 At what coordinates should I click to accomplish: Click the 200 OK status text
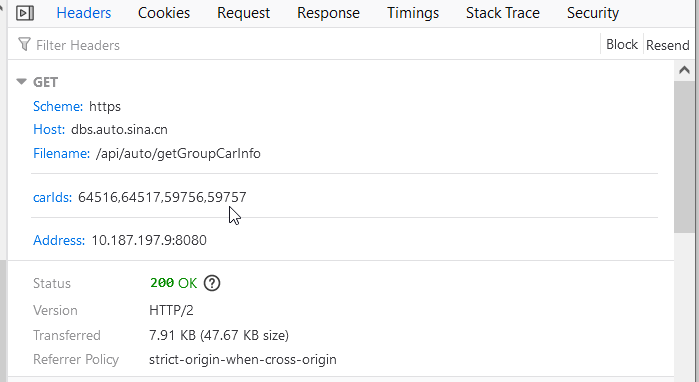pos(173,283)
